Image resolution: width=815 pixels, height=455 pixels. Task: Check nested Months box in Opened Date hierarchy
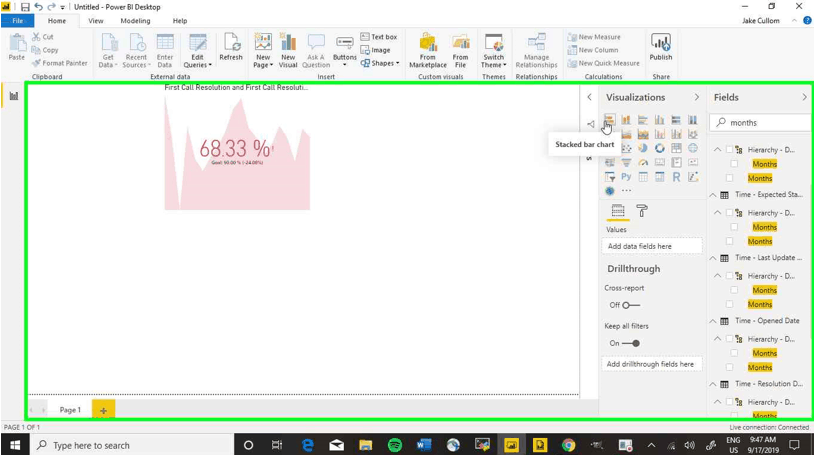pyautogui.click(x=734, y=353)
